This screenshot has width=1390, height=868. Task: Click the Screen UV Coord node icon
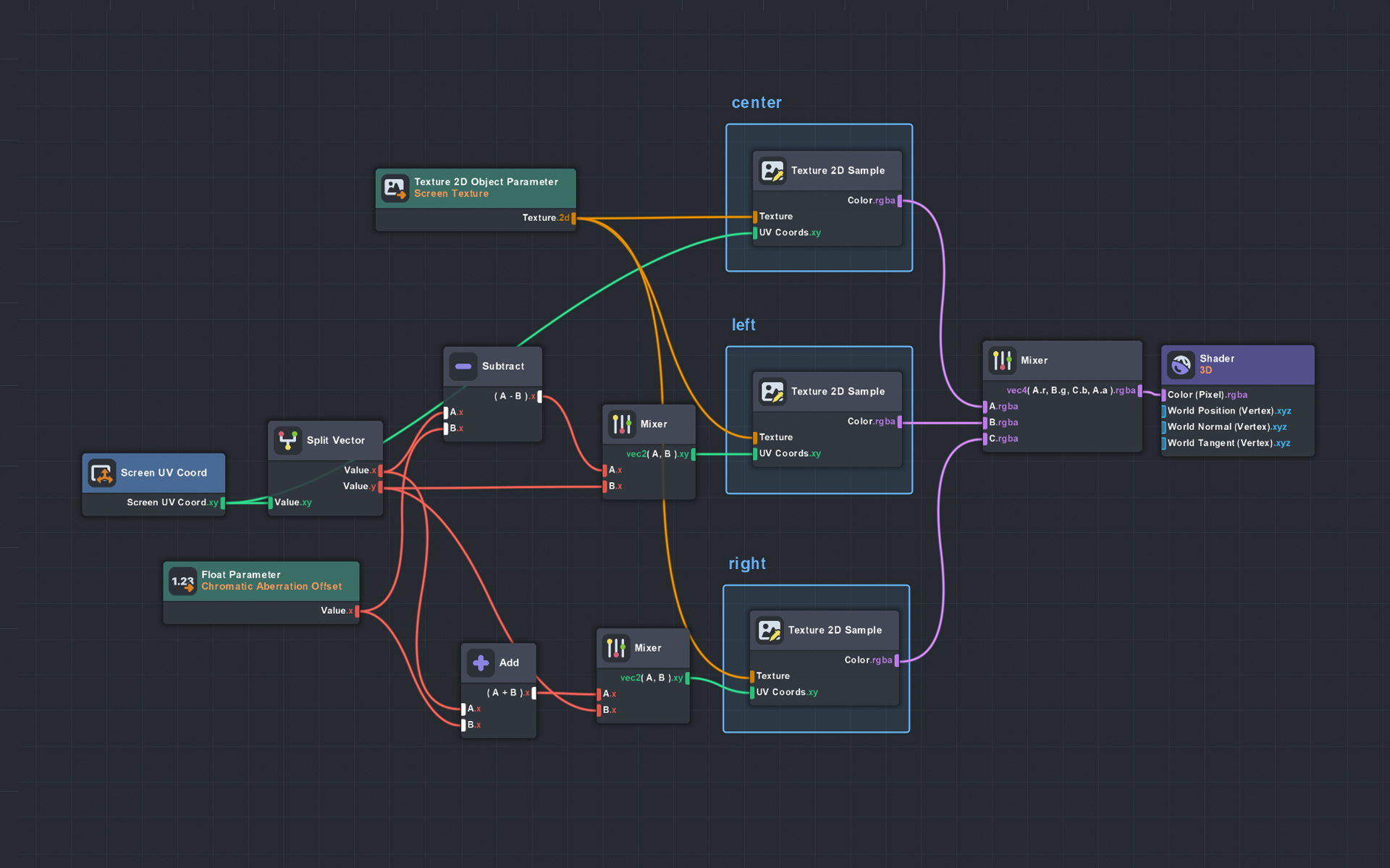tap(102, 473)
